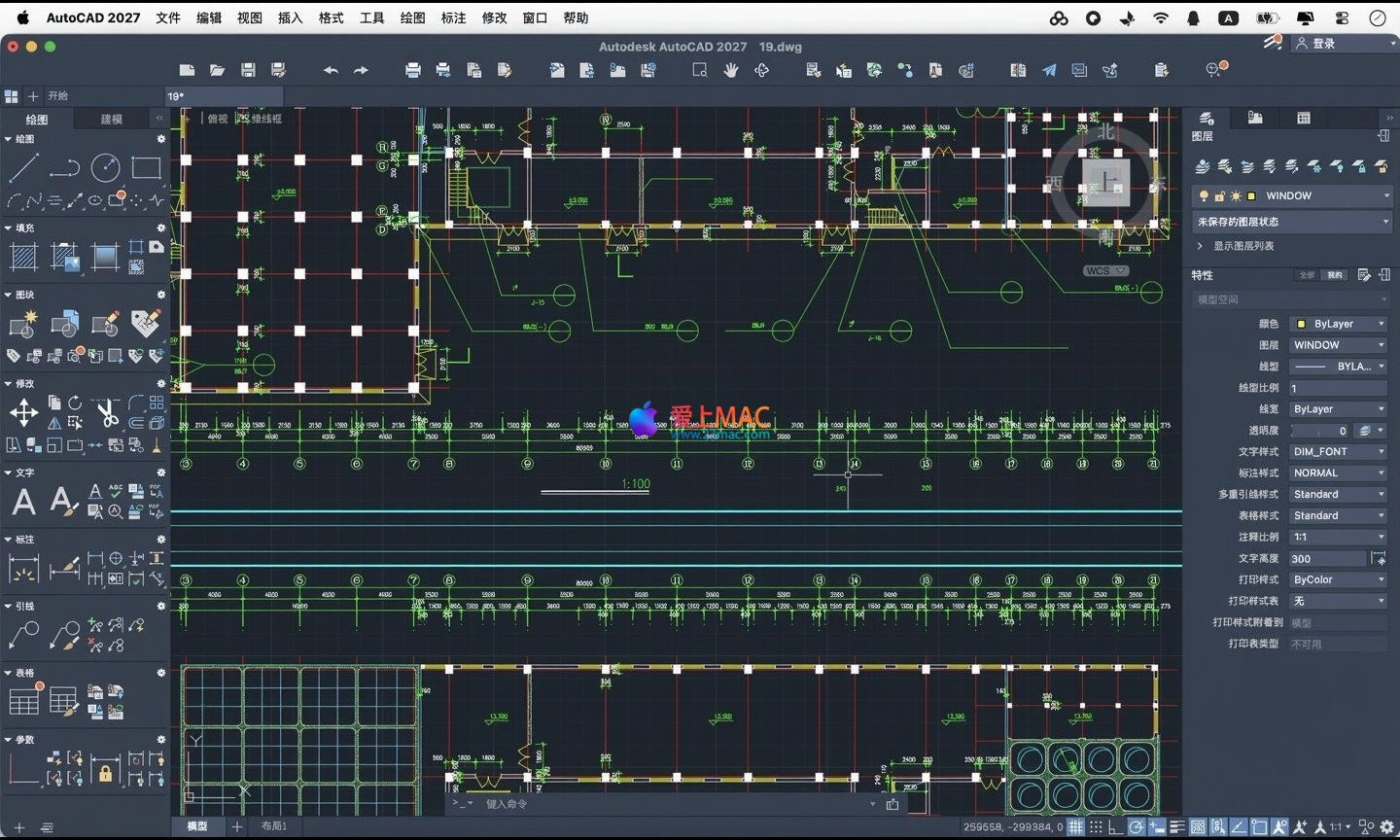The height and width of the screenshot is (840, 1400).
Task: Click the Trim scissors tool
Action: tap(107, 413)
